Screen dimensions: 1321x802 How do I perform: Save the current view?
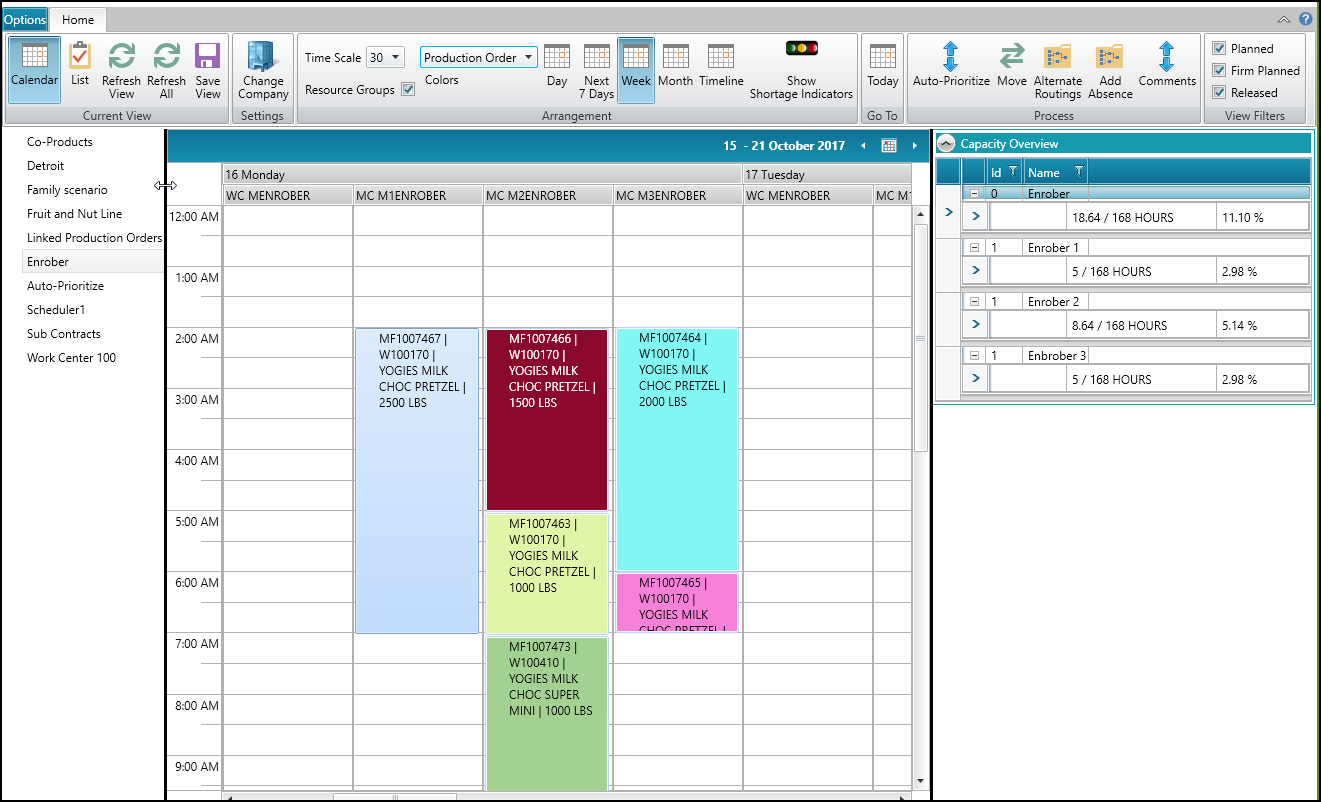207,68
